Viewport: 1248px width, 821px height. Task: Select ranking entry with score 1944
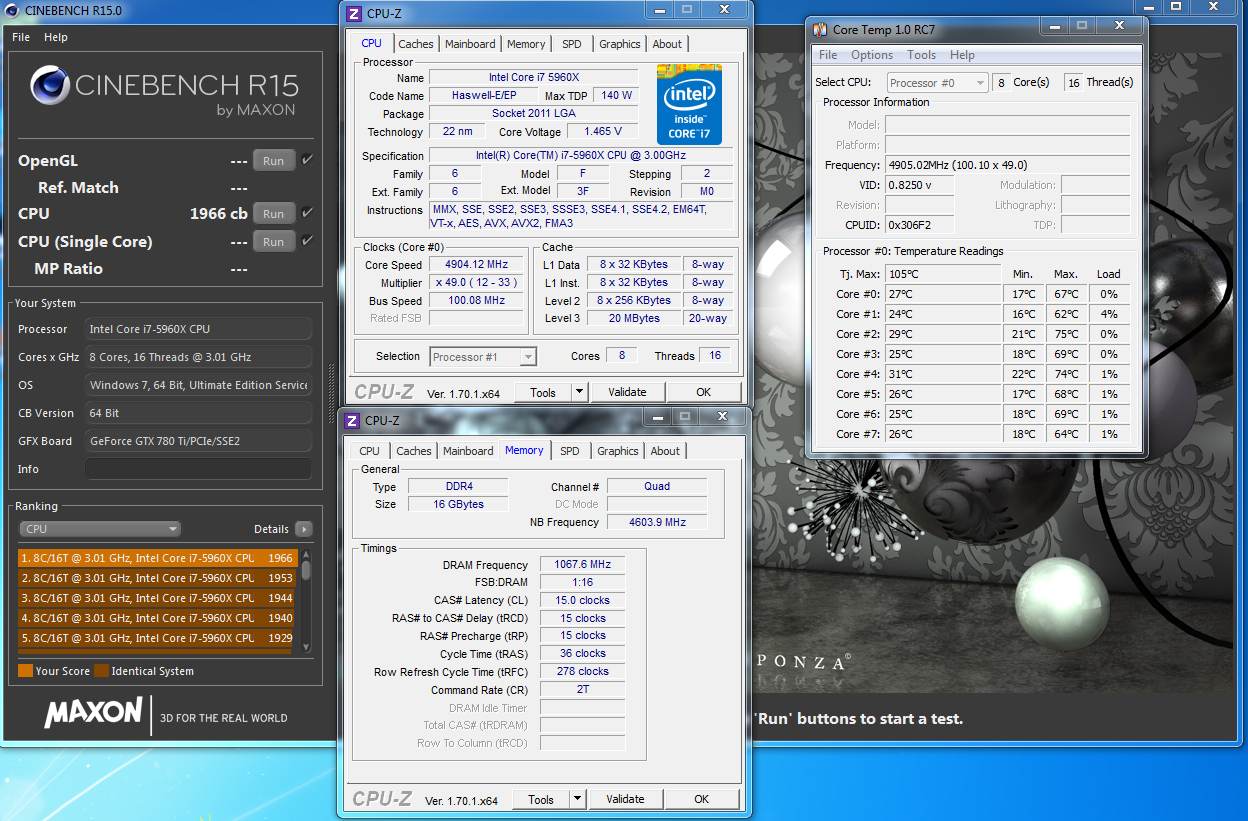click(157, 598)
